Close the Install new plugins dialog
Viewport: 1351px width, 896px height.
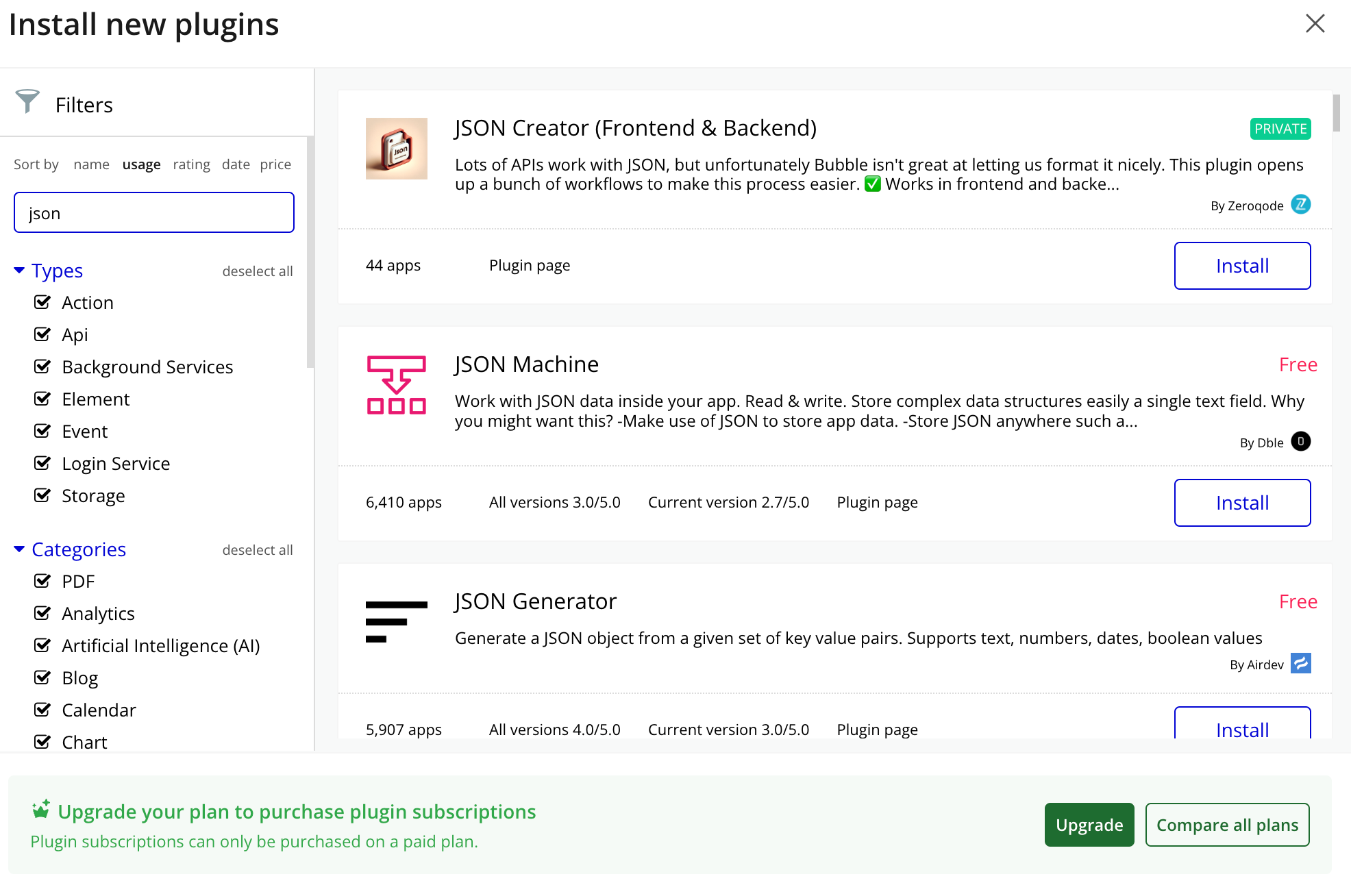1315,24
